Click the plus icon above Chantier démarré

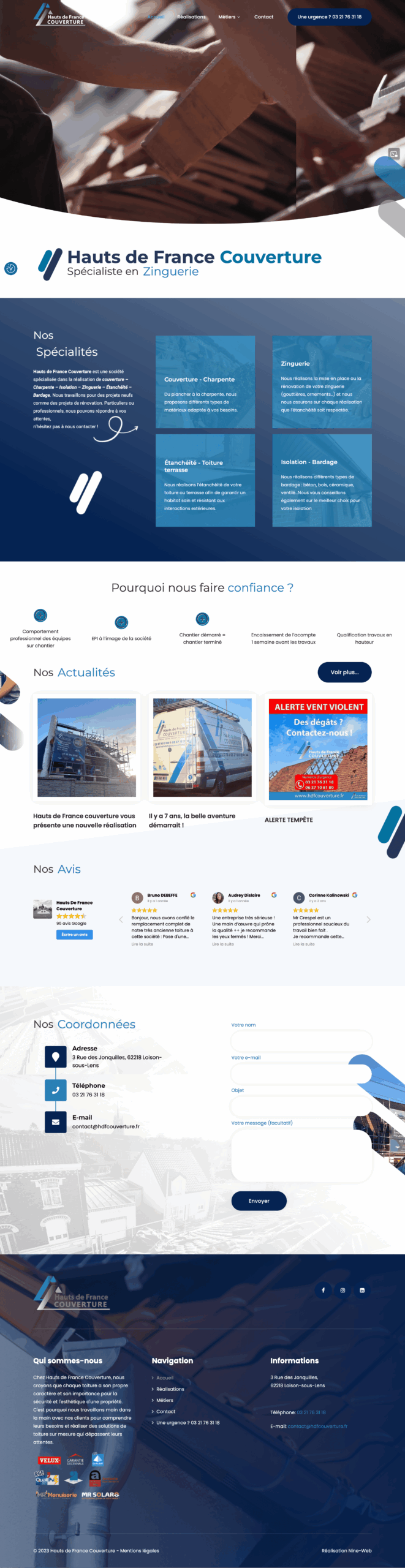click(x=202, y=619)
